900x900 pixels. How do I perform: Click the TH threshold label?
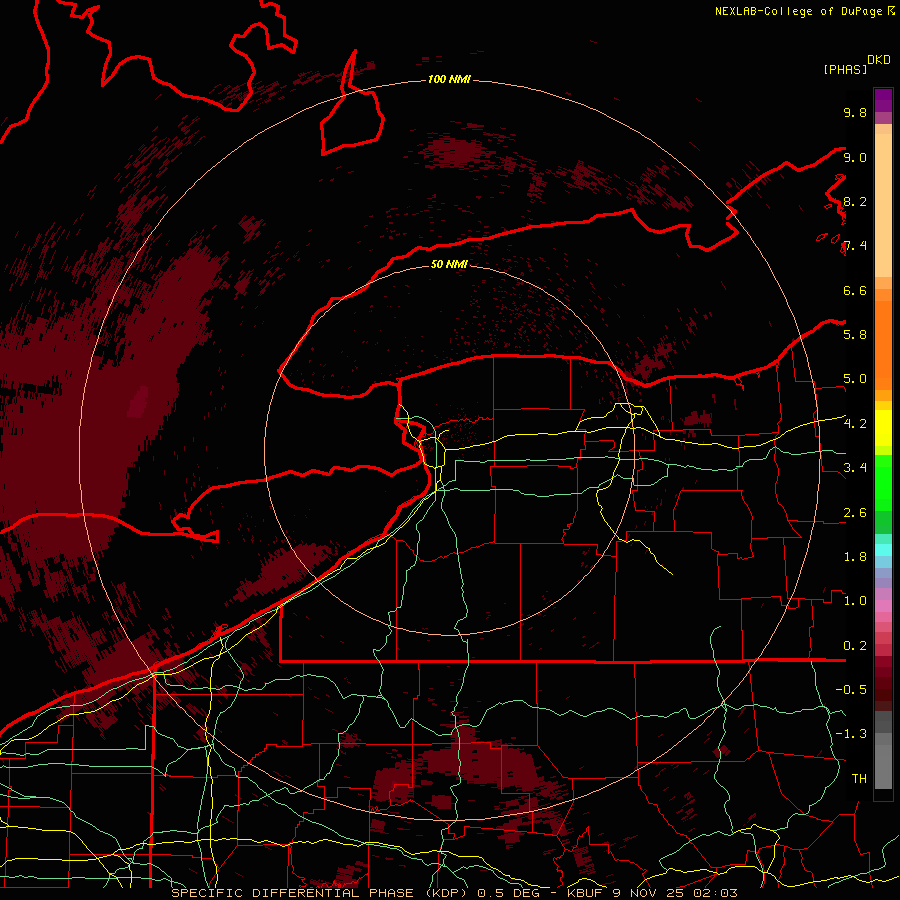click(859, 778)
